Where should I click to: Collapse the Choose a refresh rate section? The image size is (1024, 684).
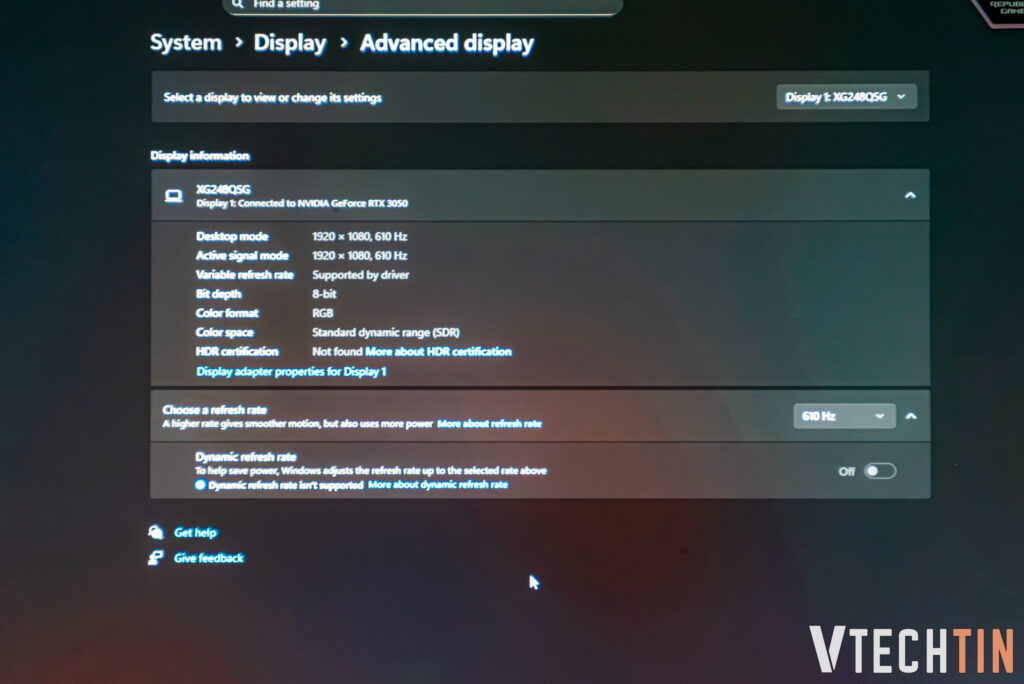pyautogui.click(x=910, y=416)
